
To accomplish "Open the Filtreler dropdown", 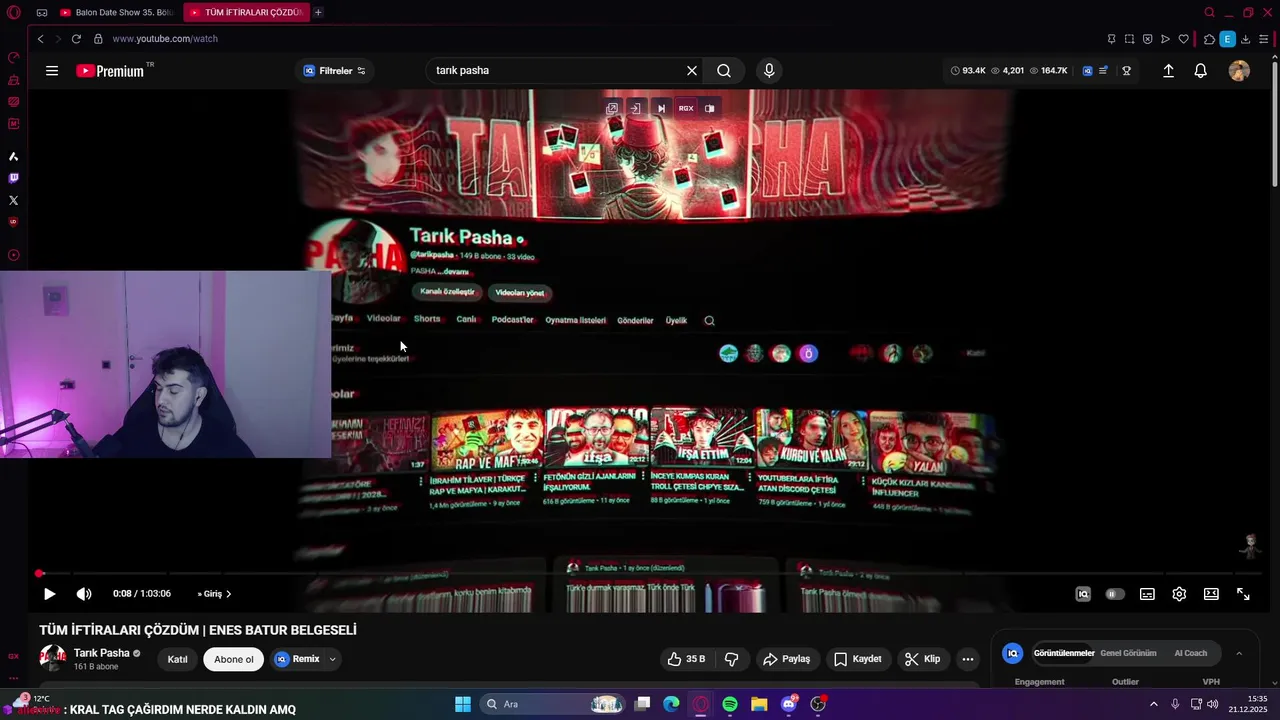I will click(335, 71).
